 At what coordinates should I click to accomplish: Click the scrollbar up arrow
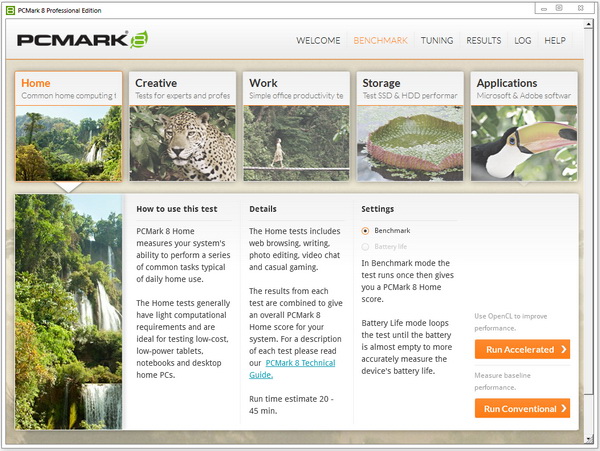[x=589, y=24]
